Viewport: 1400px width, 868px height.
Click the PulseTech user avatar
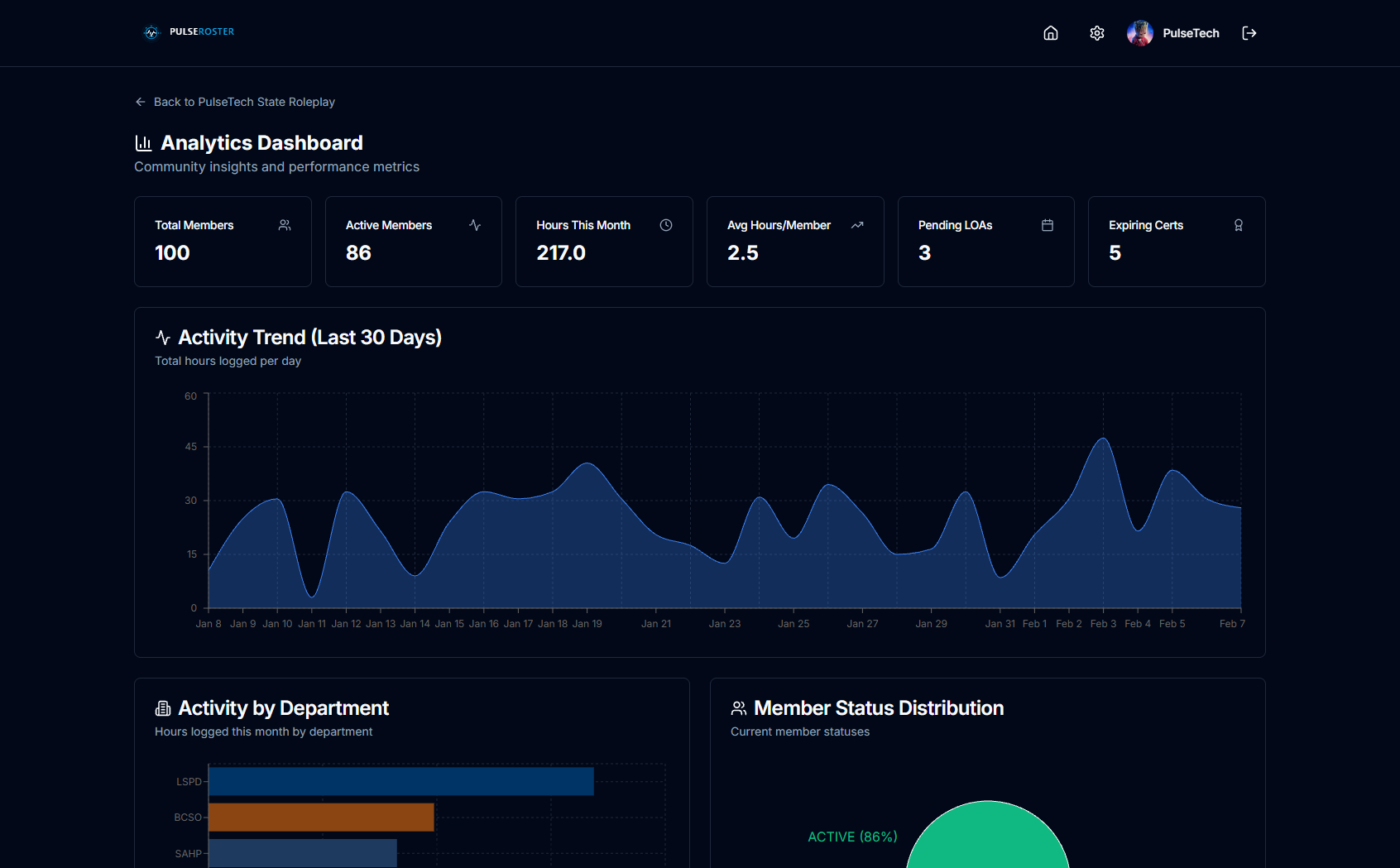(x=1140, y=33)
